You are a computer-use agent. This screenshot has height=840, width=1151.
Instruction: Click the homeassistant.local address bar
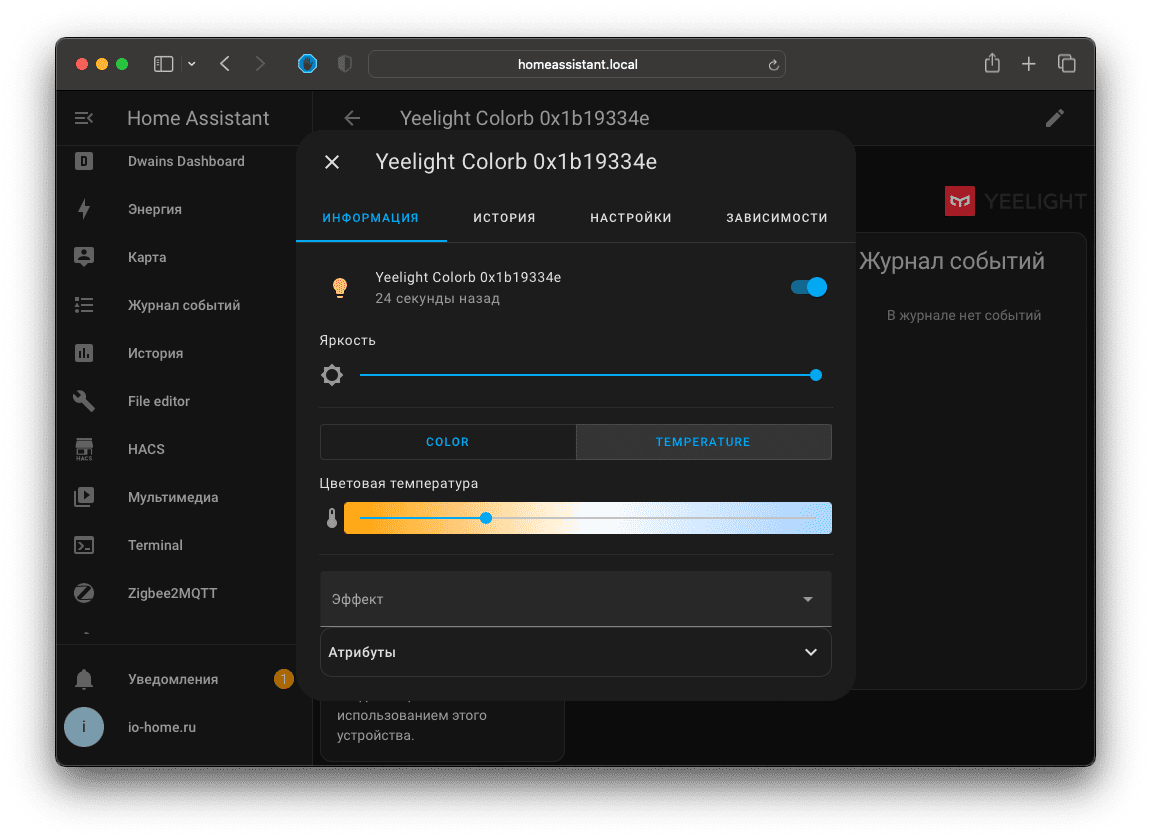(577, 65)
